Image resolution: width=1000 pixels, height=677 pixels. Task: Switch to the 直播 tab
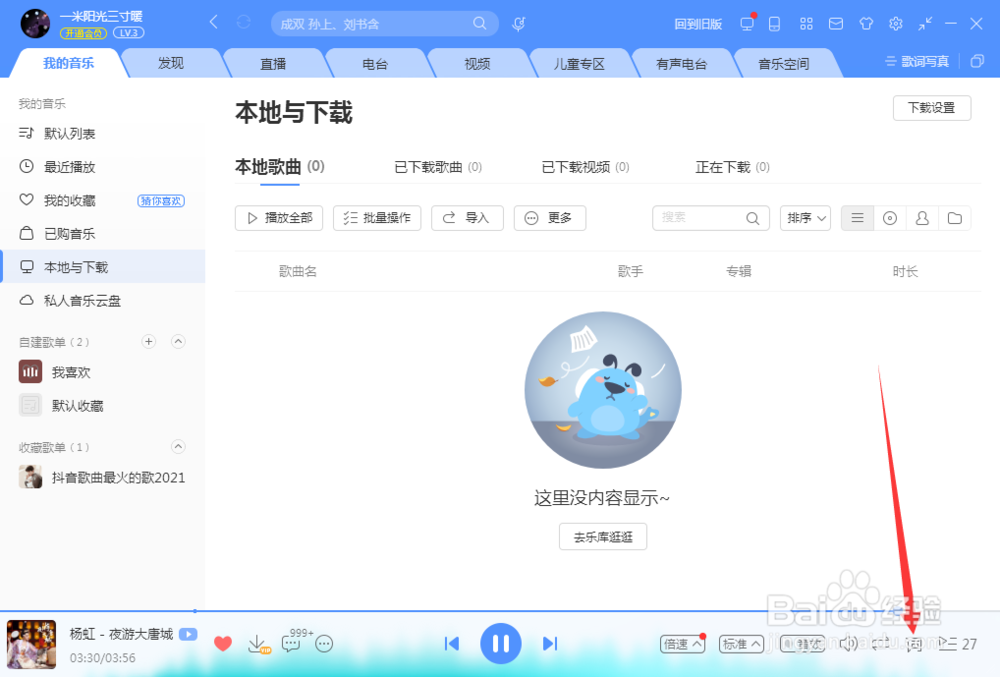tap(273, 63)
